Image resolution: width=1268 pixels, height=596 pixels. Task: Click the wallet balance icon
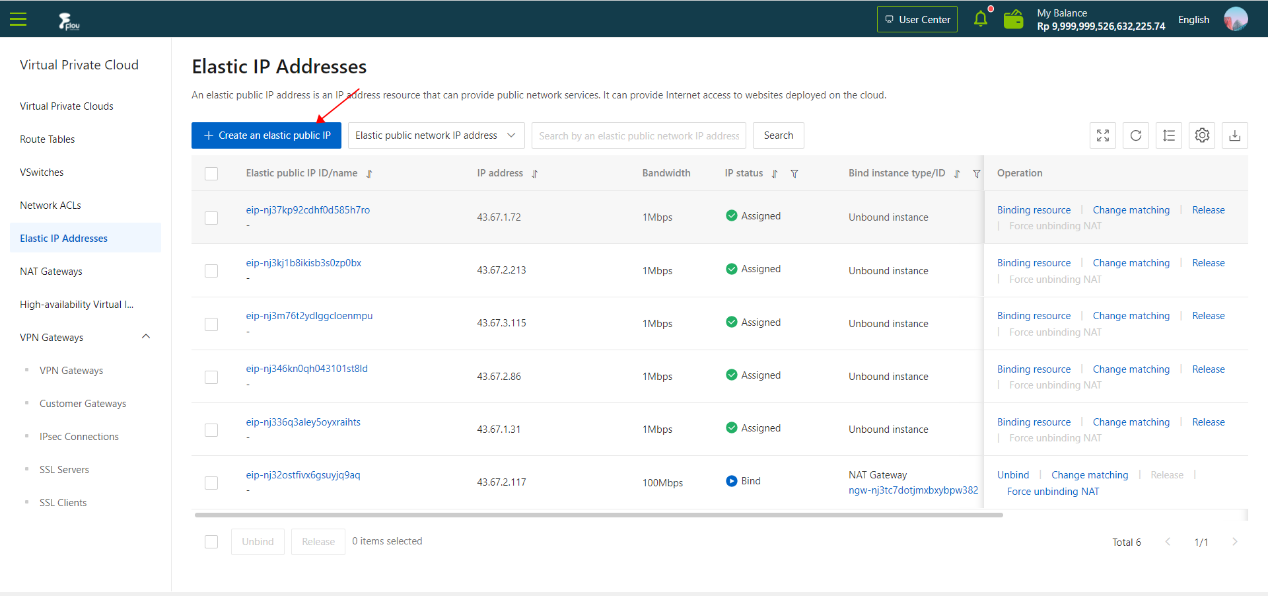[1014, 19]
